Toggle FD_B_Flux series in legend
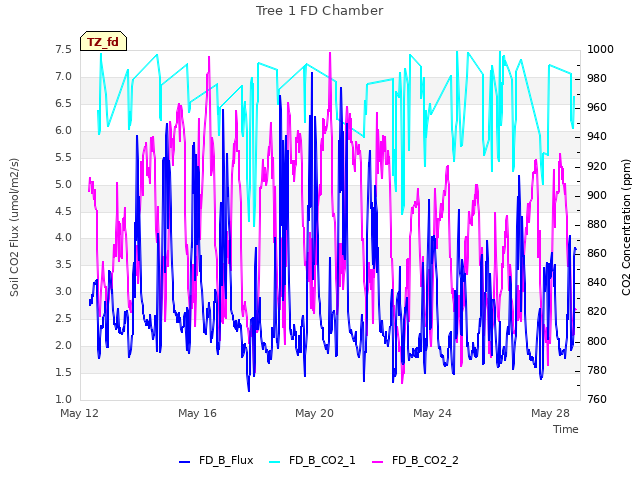Screen dimensions: 640x480 (216, 460)
